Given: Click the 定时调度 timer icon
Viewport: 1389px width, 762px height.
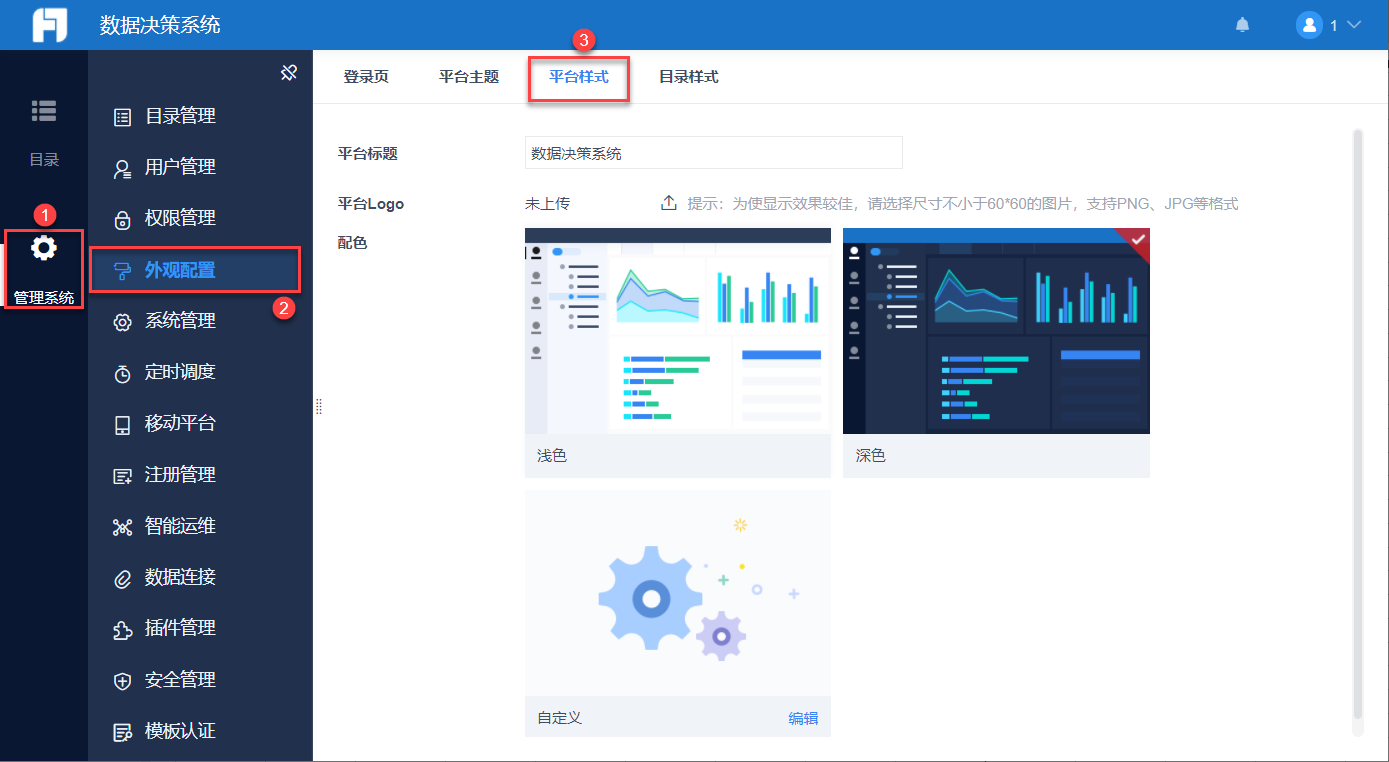Looking at the screenshot, I should coord(122,373).
